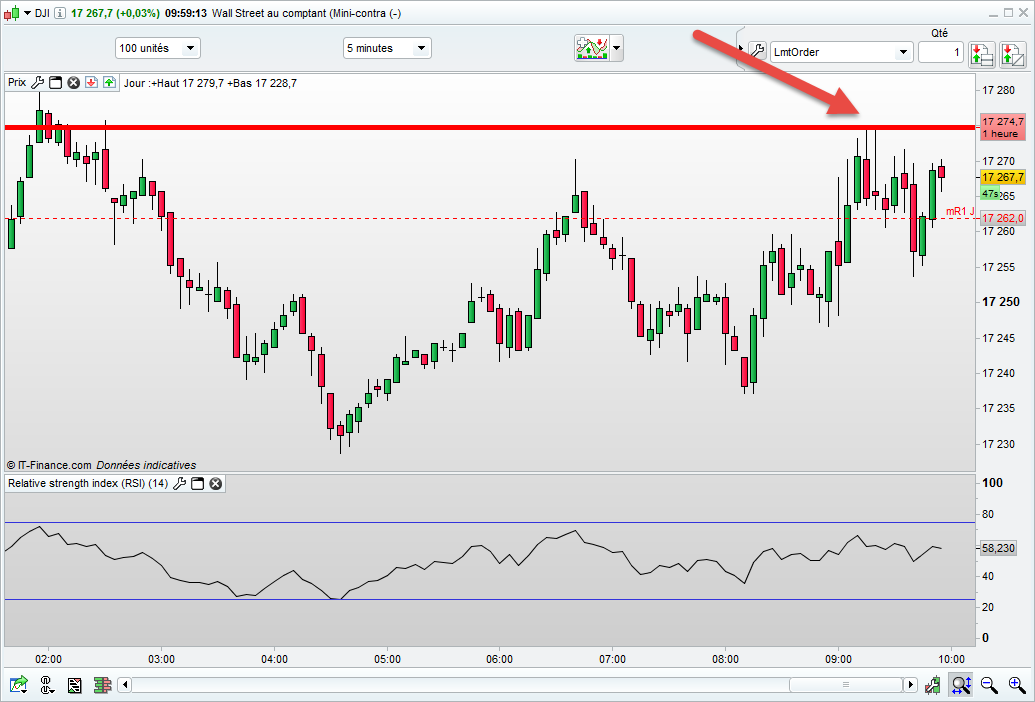This screenshot has width=1035, height=702.
Task: Maximize the Prix panel window icon
Action: click(x=56, y=82)
